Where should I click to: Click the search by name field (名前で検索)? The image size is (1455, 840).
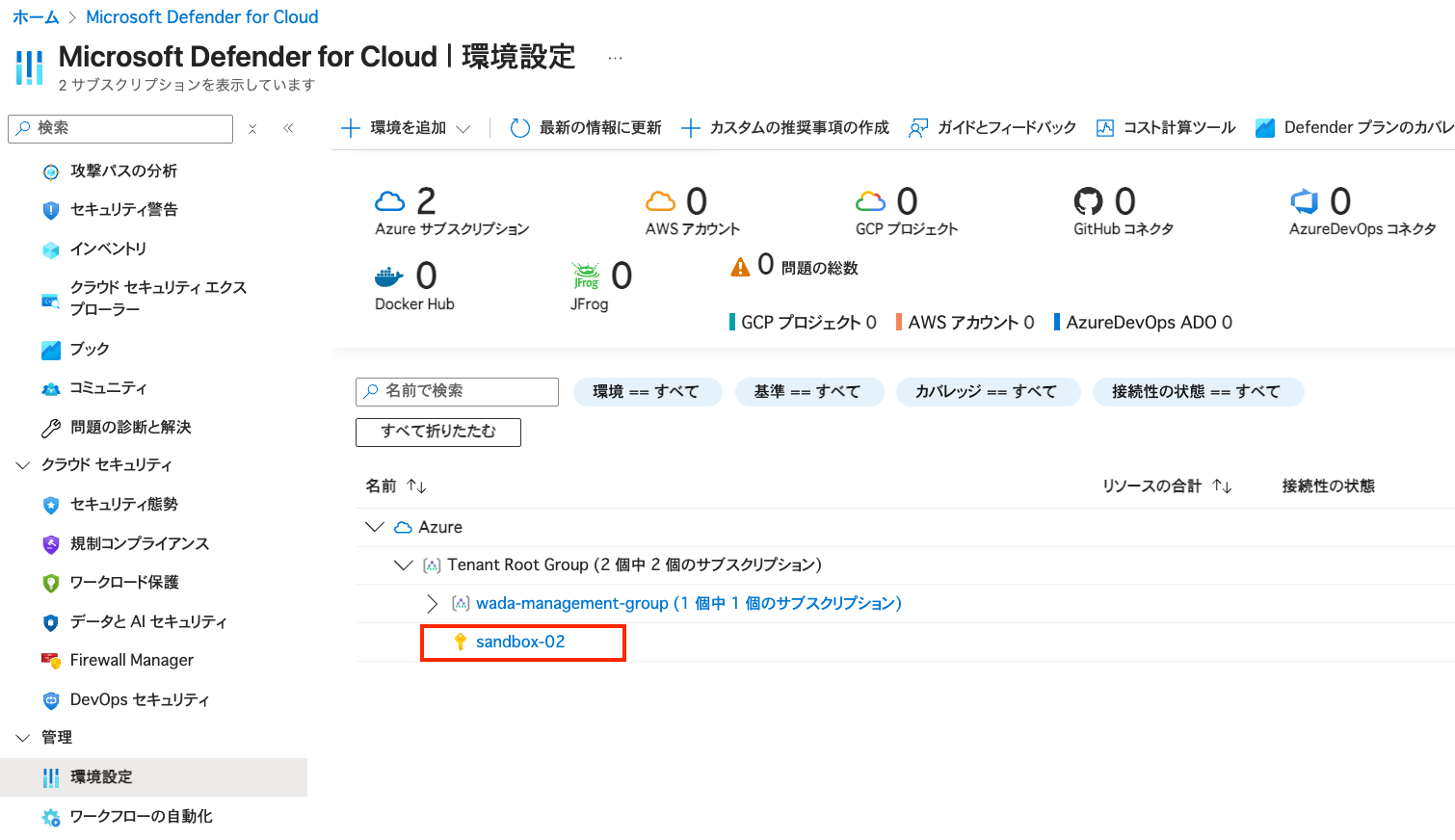tap(457, 392)
